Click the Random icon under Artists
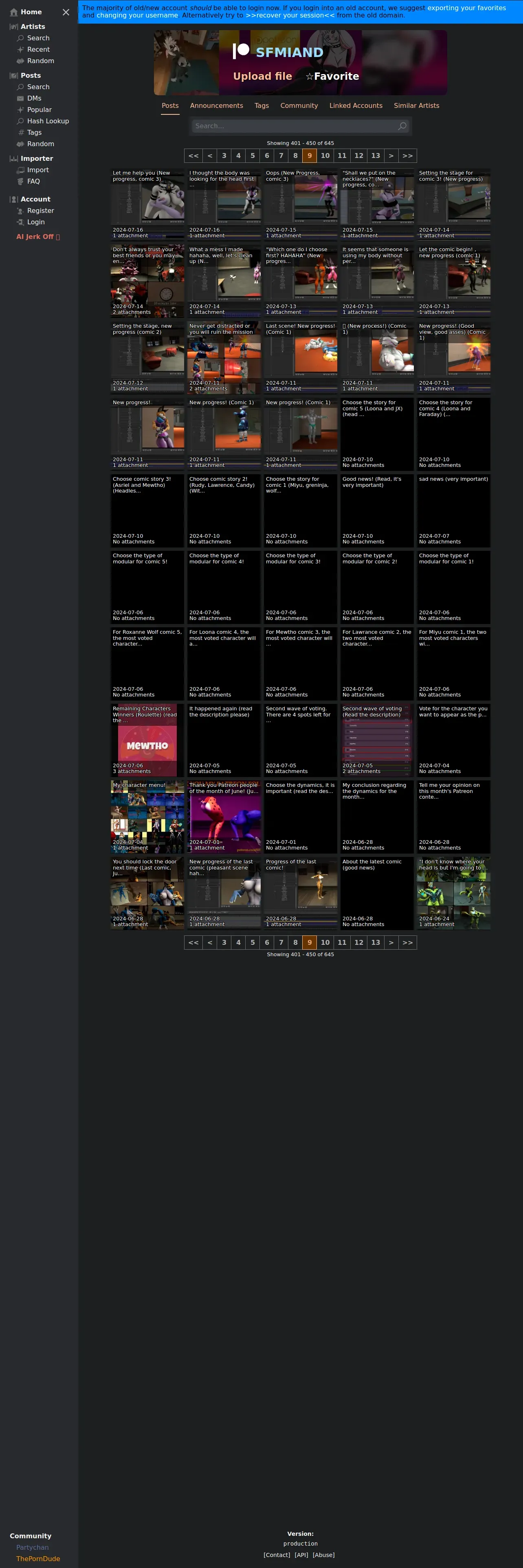This screenshot has height=1568, width=523. 20,61
